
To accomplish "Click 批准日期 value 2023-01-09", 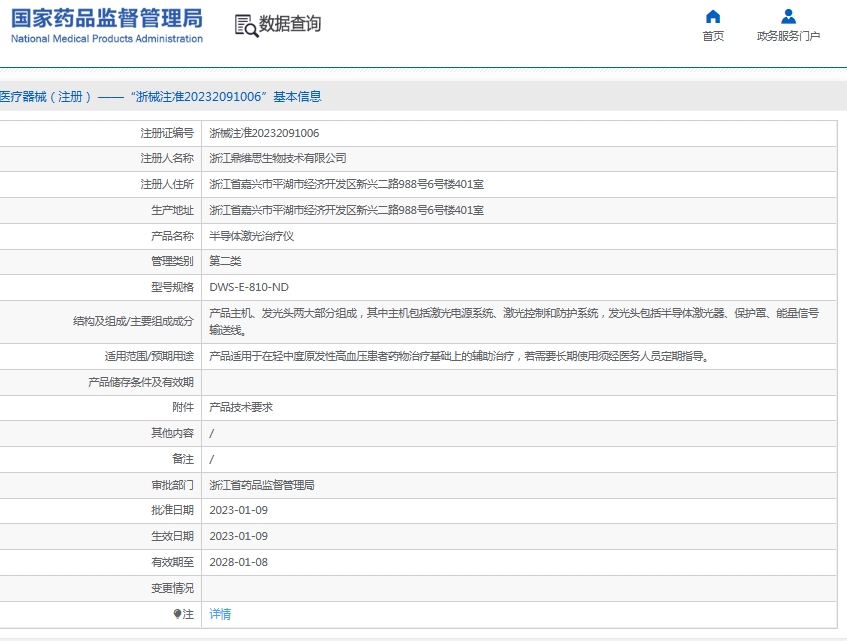I will coord(238,510).
